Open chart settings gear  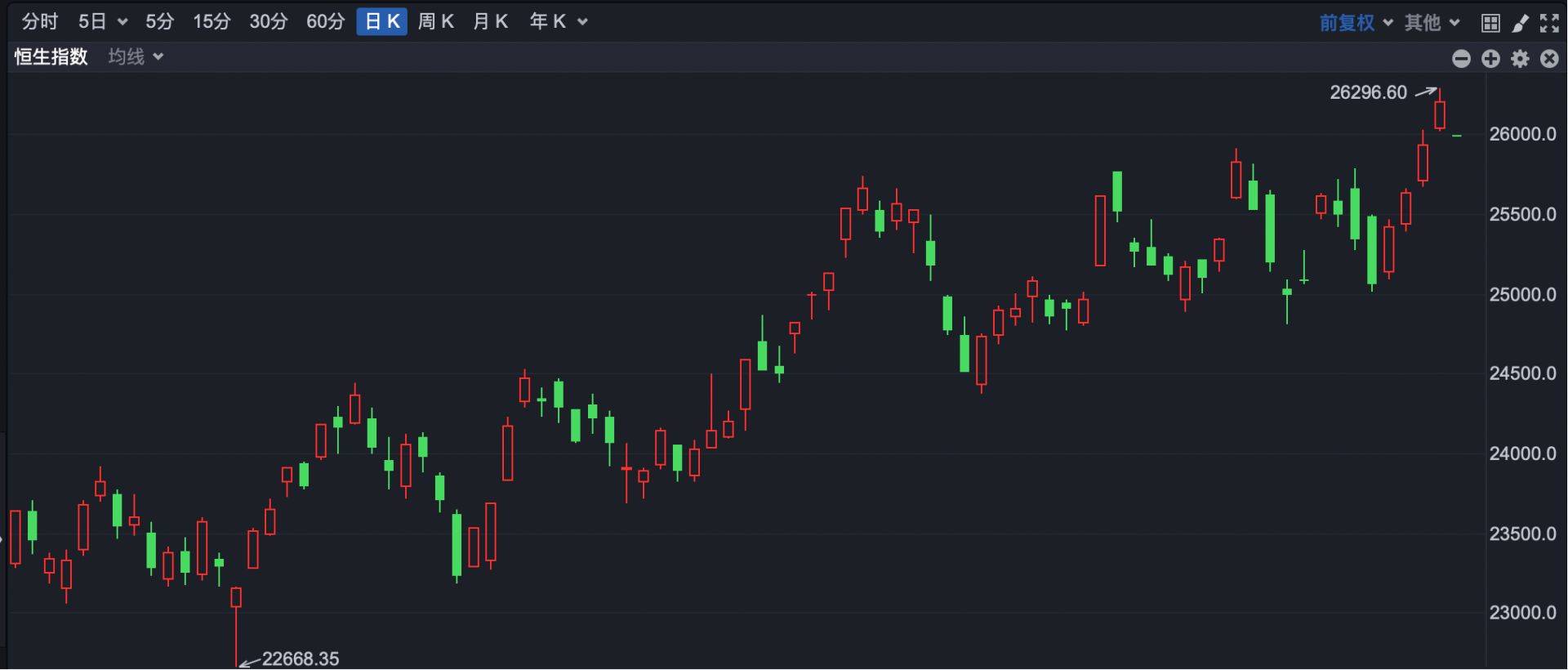click(1520, 59)
